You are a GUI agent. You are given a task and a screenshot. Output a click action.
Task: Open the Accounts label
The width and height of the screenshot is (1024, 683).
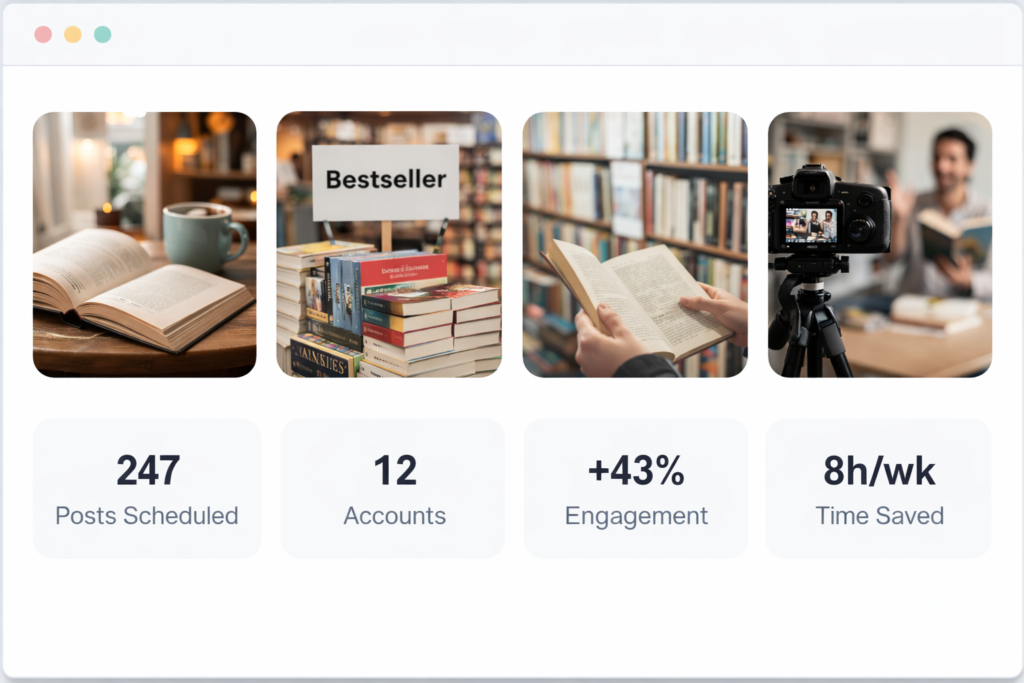pyautogui.click(x=394, y=516)
